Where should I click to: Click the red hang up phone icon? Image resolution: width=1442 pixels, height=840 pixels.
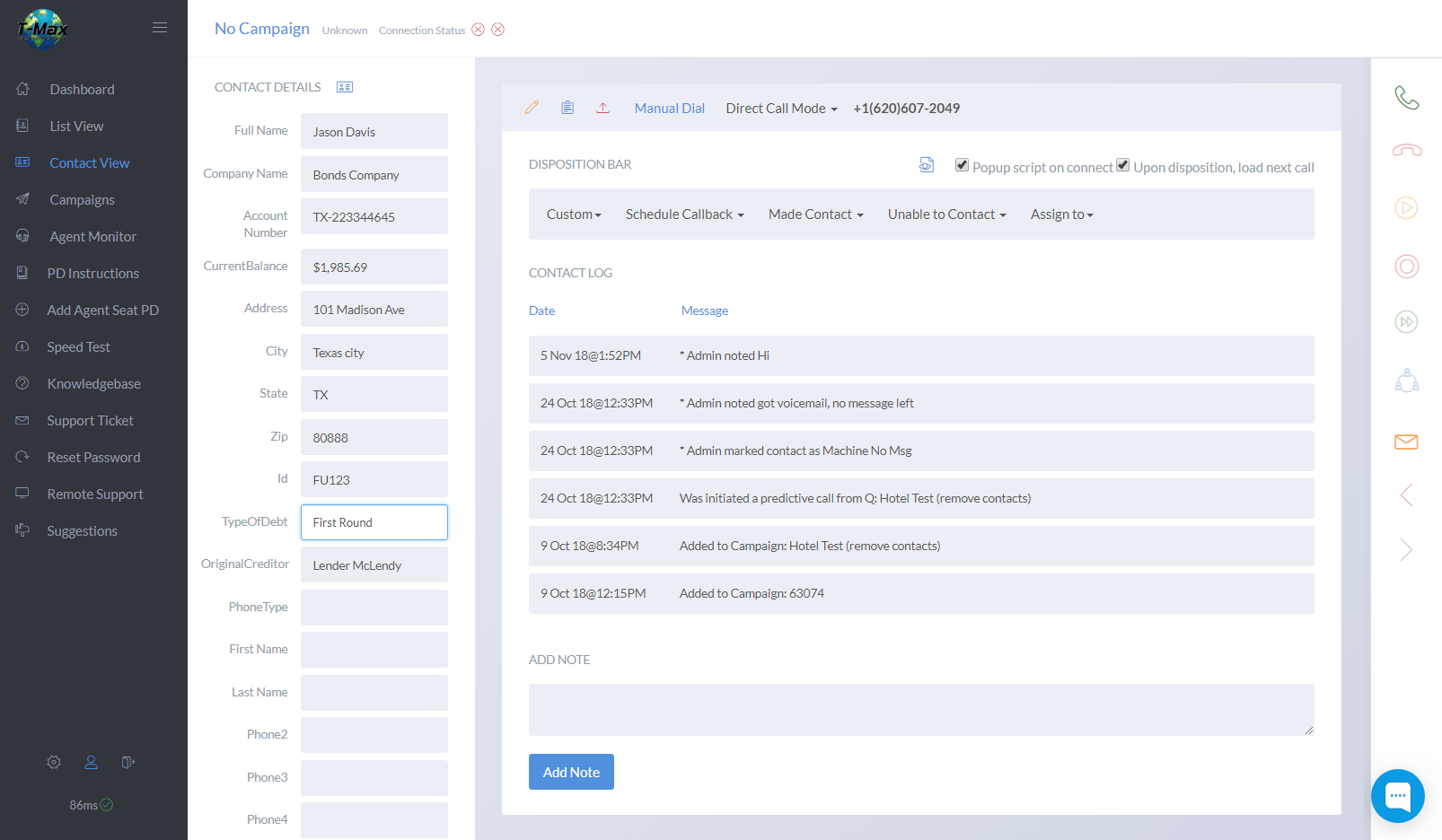1406,150
